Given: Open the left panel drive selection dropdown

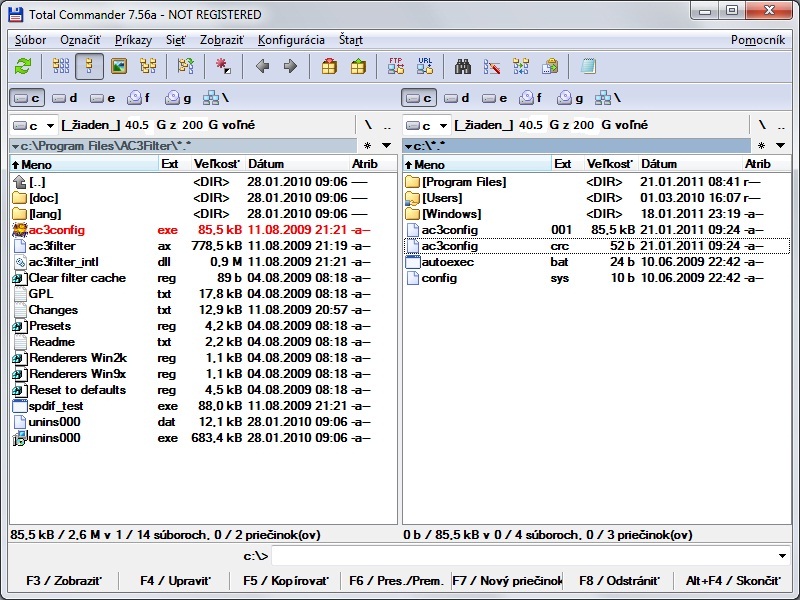Looking at the screenshot, I should 34,126.
